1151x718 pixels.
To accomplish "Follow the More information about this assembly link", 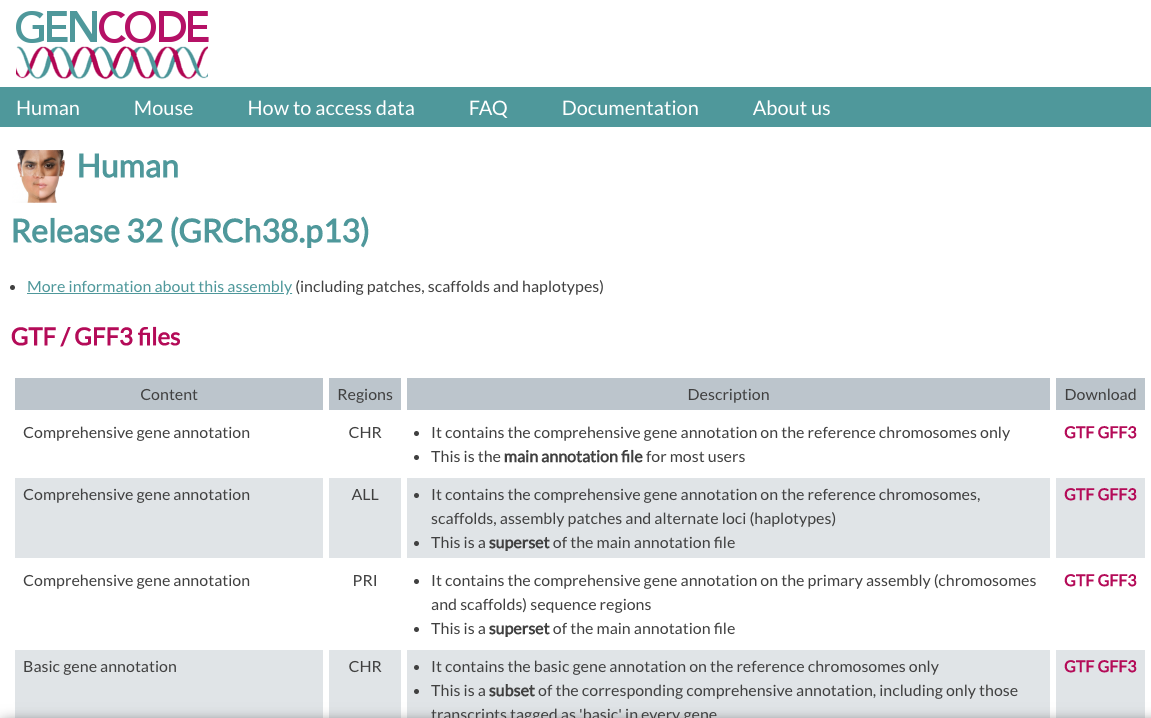I will tap(159, 287).
